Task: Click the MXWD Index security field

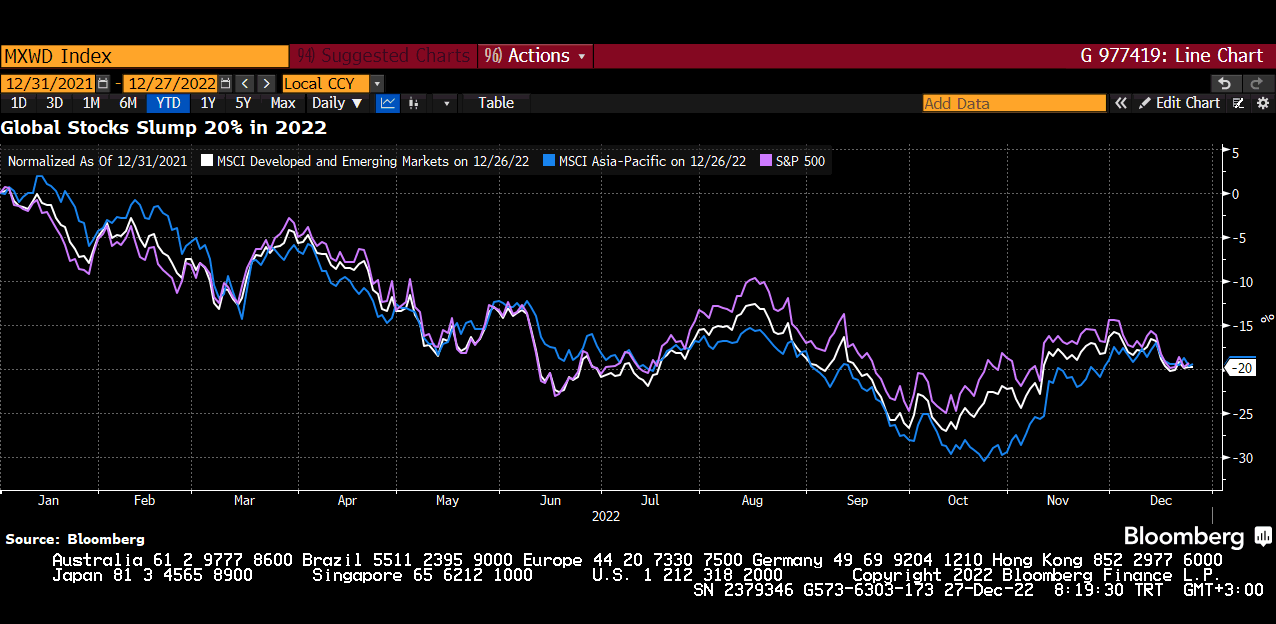Action: pyautogui.click(x=144, y=56)
